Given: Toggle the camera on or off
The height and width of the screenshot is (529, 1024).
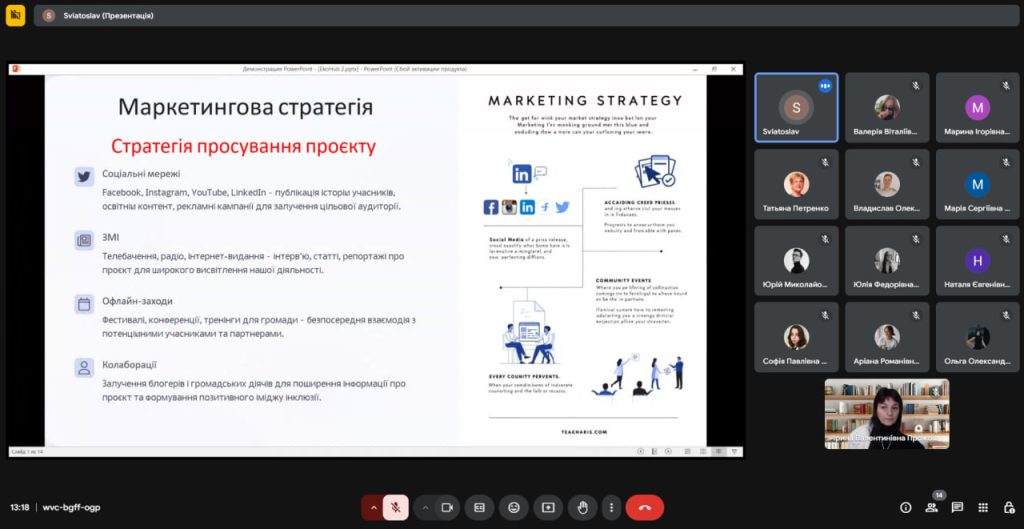Looking at the screenshot, I should click(448, 507).
